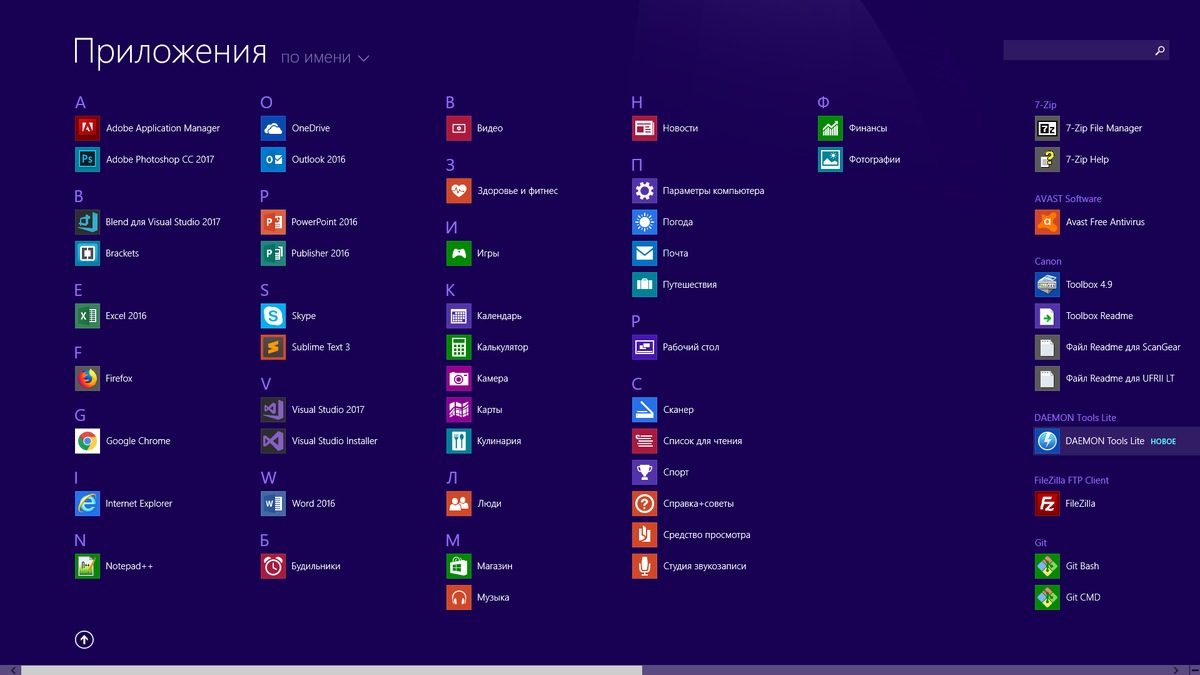
Task: Open Спорт trophy icon
Action: point(645,472)
